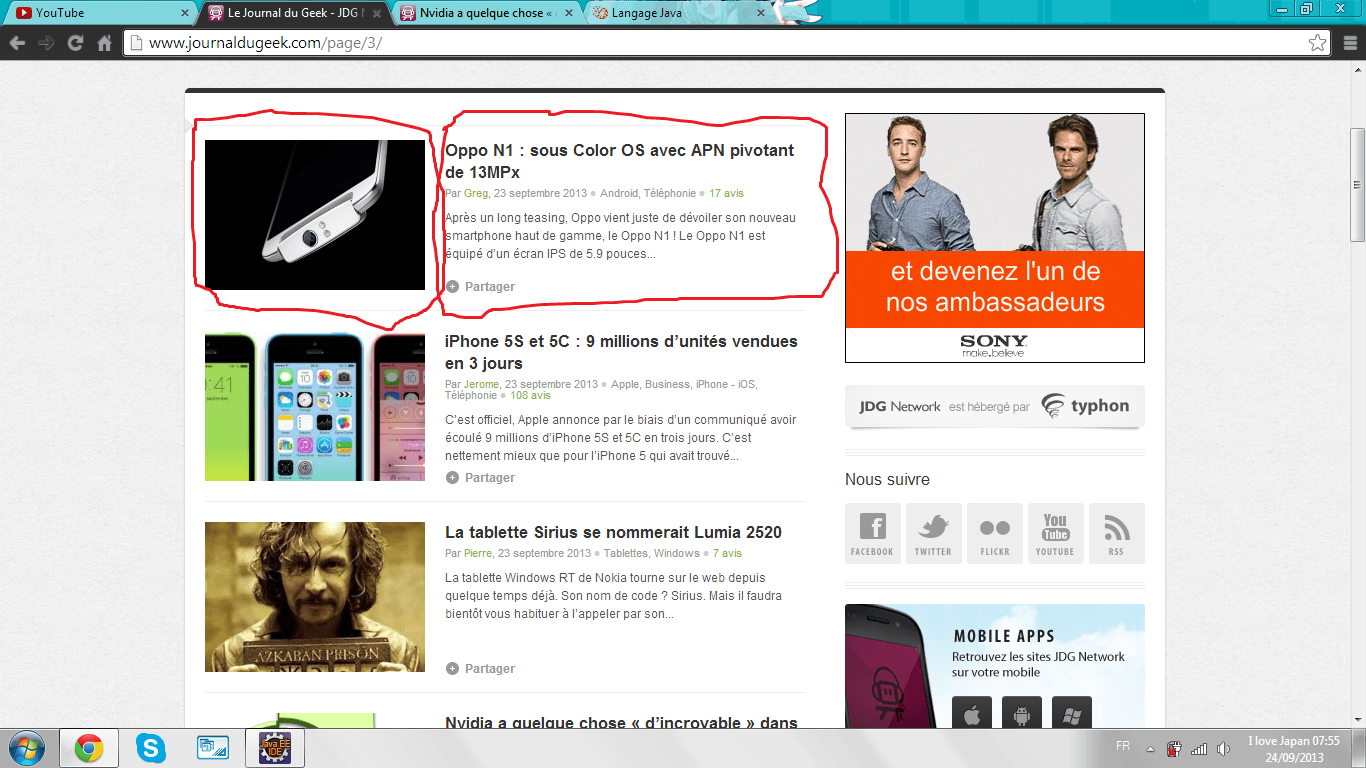Close the Langage Java tab
Viewport: 1366px width, 768px height.
tap(761, 13)
